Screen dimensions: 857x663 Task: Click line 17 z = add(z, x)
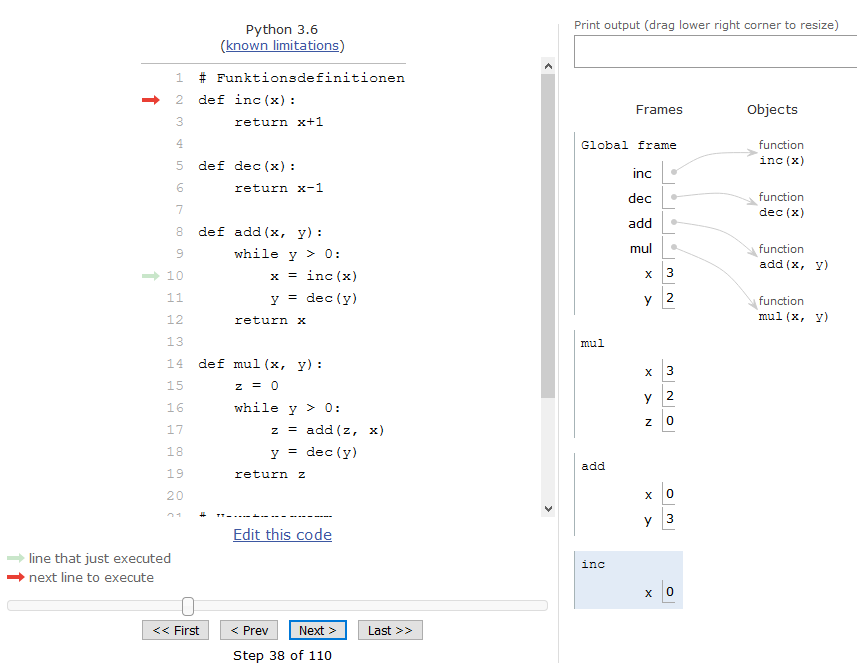tap(327, 430)
